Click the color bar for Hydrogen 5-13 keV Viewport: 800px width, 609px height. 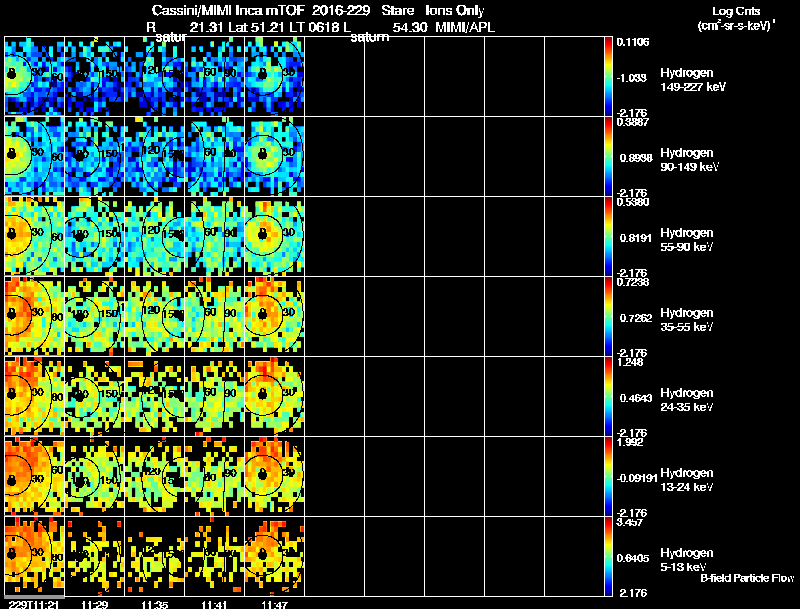608,556
